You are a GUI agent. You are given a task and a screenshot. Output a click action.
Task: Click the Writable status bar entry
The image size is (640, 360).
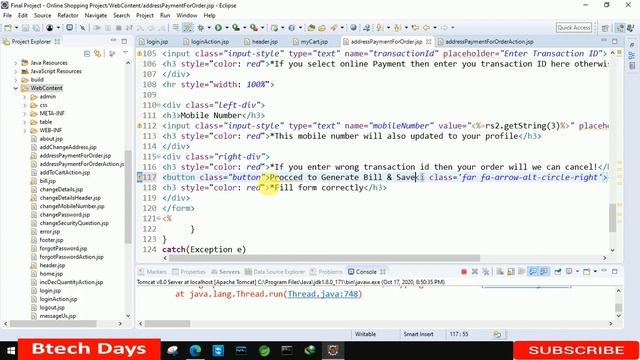tap(365, 334)
